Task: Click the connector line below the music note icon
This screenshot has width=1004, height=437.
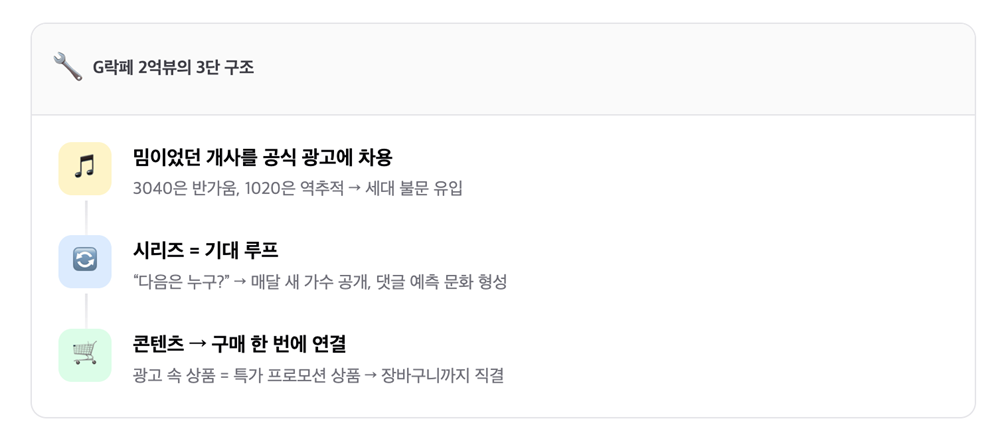Action: 85,215
